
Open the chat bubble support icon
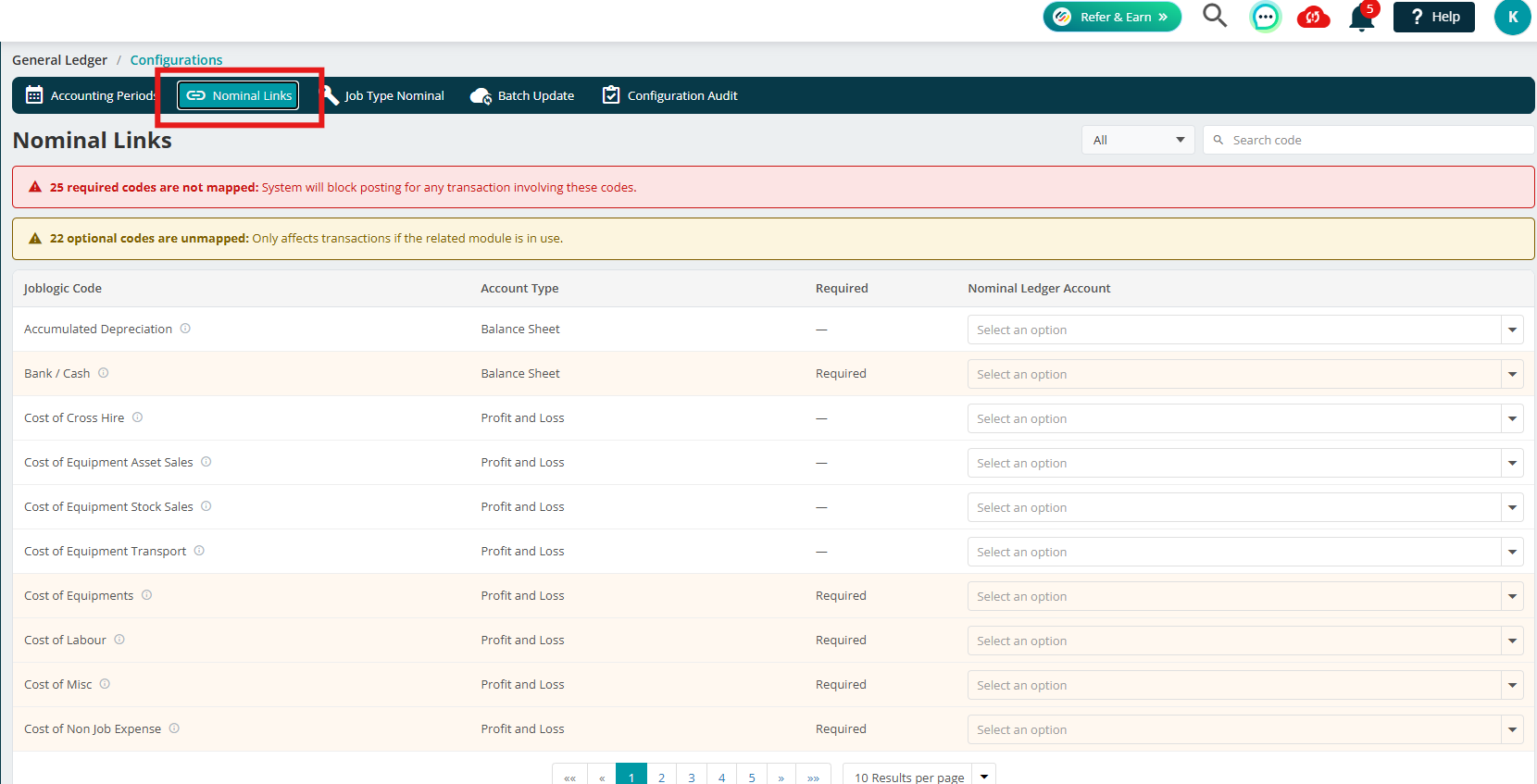[x=1265, y=17]
